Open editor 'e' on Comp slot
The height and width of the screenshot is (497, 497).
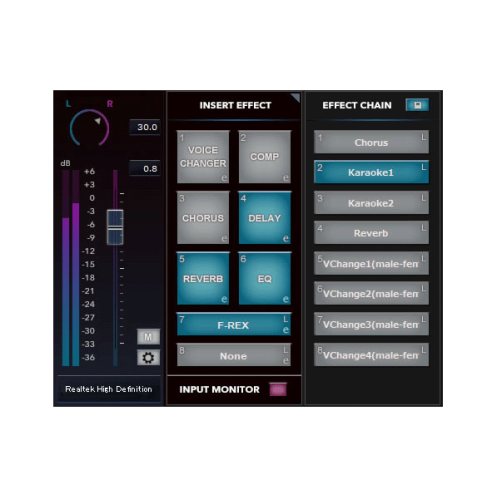[286, 178]
